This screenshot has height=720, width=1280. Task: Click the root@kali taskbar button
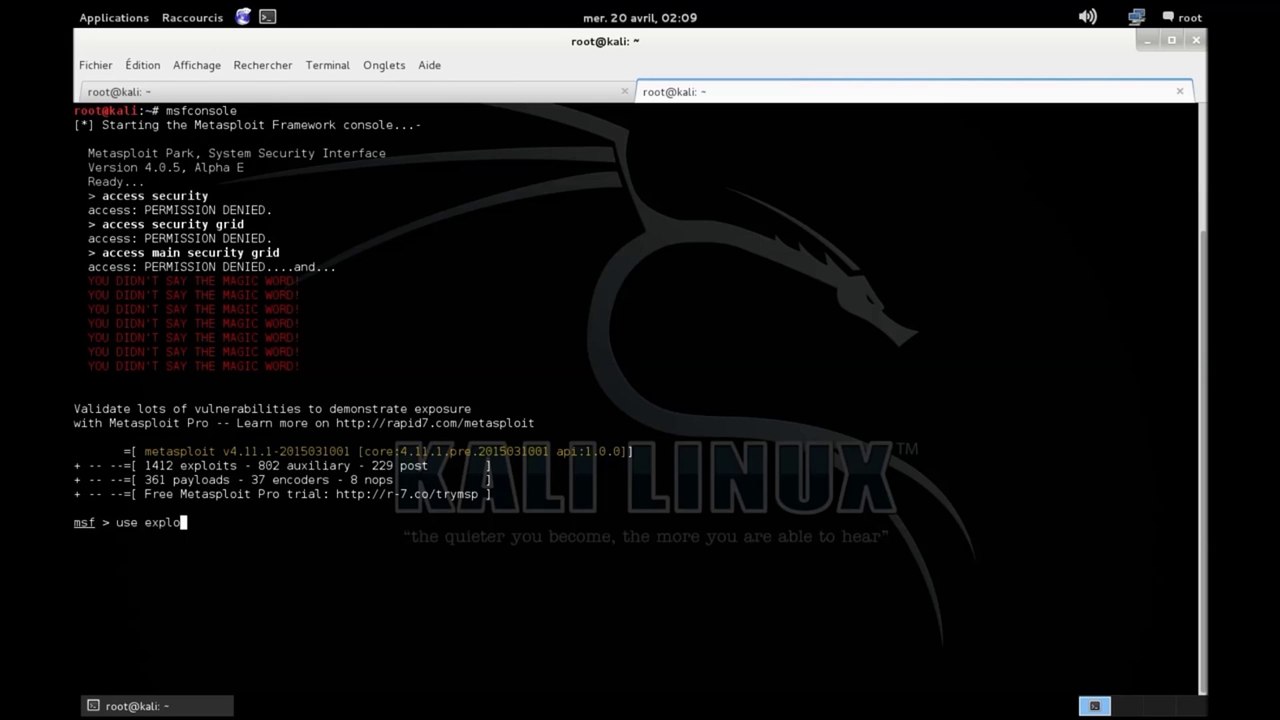click(x=157, y=706)
